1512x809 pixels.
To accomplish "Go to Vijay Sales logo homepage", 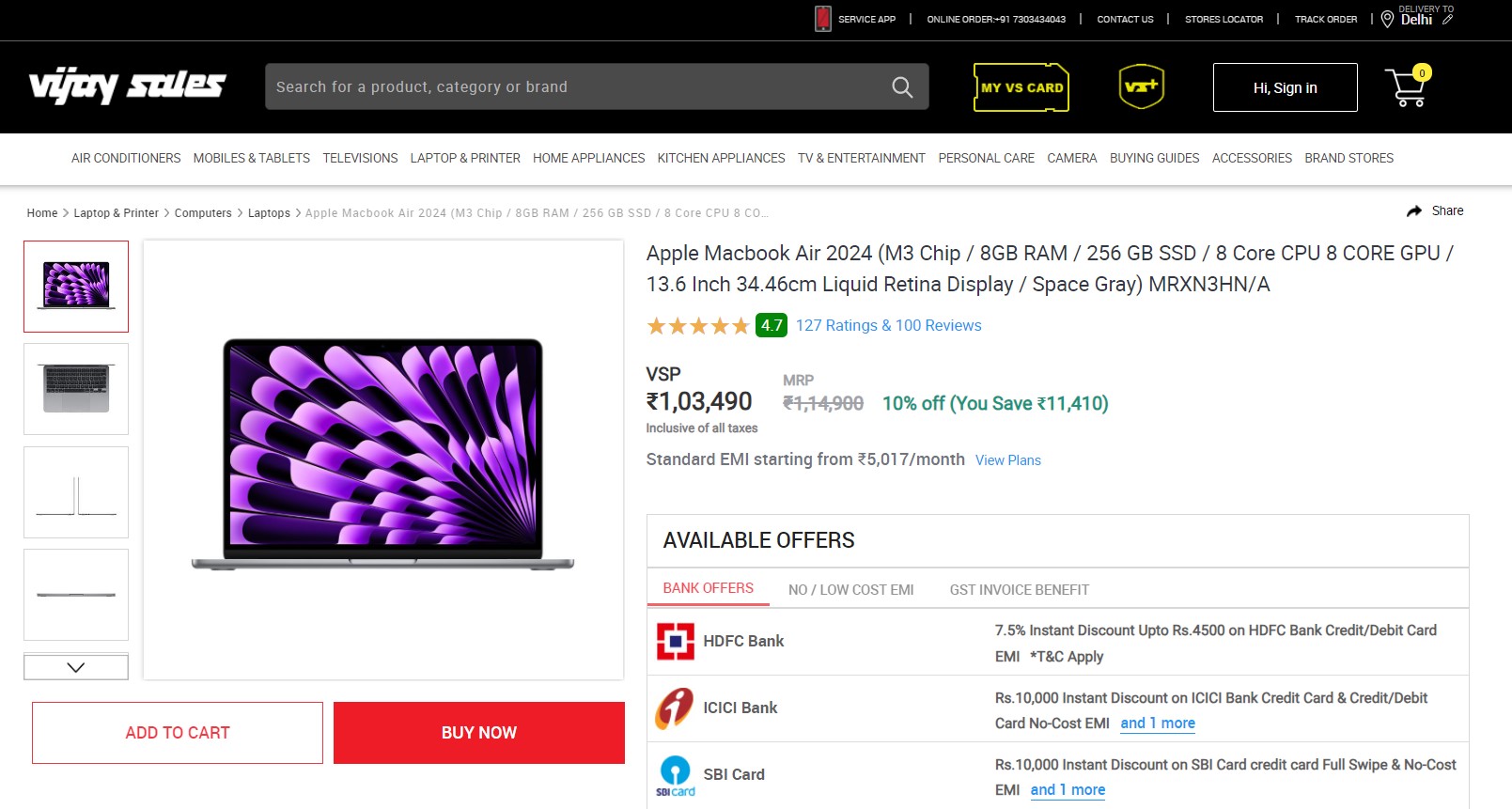I will pos(127,86).
